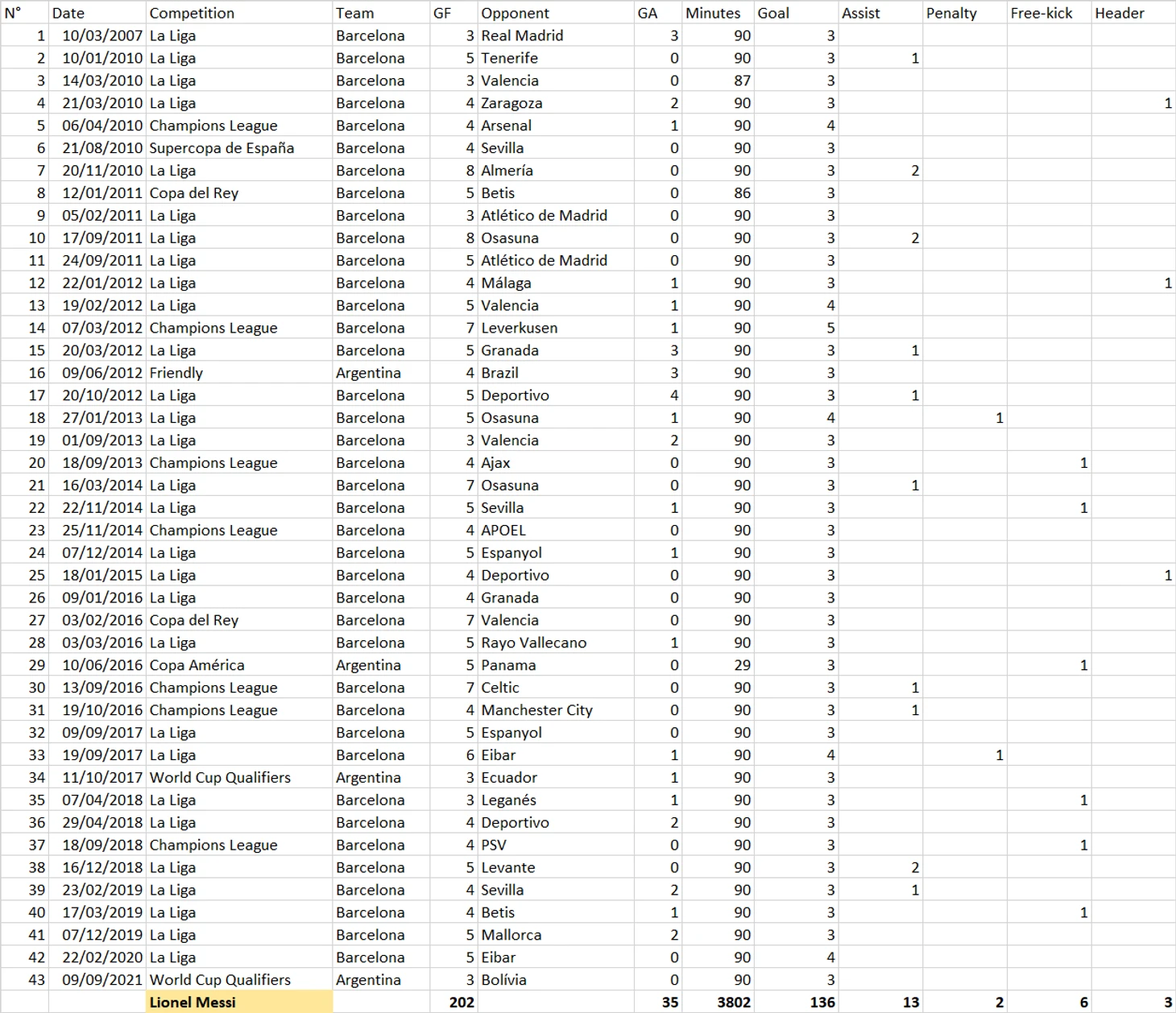The image size is (1176, 1013).
Task: Select the 'Argentina' team cell in row 34
Action: pos(381,778)
